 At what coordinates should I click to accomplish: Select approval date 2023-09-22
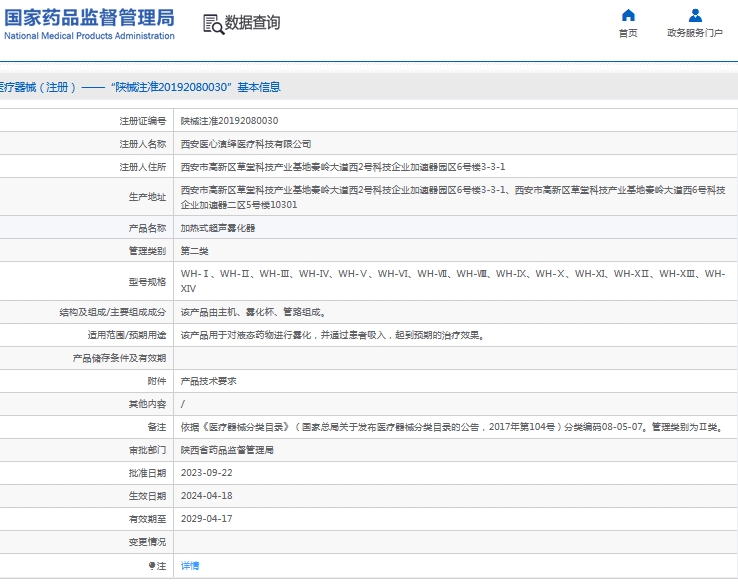click(207, 473)
